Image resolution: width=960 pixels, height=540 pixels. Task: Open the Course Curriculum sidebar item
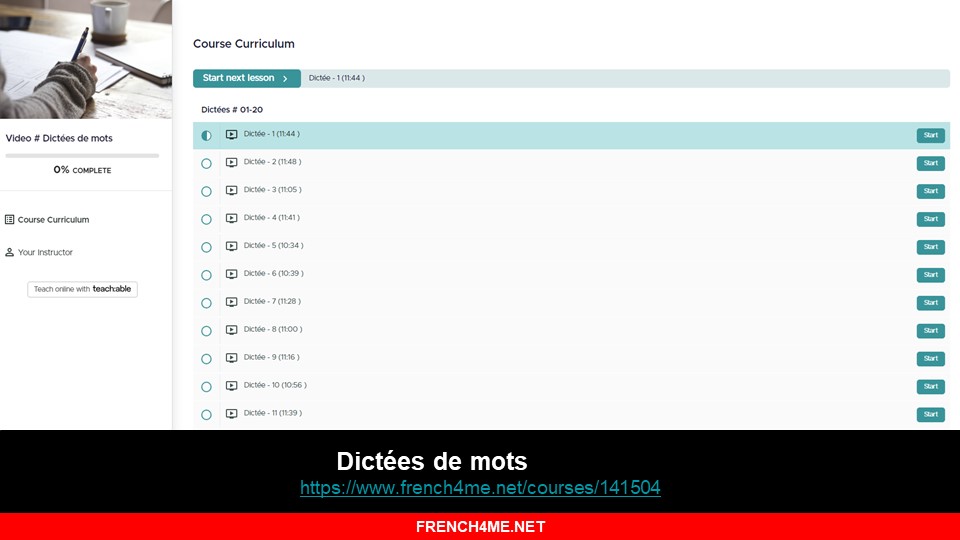[x=53, y=220]
